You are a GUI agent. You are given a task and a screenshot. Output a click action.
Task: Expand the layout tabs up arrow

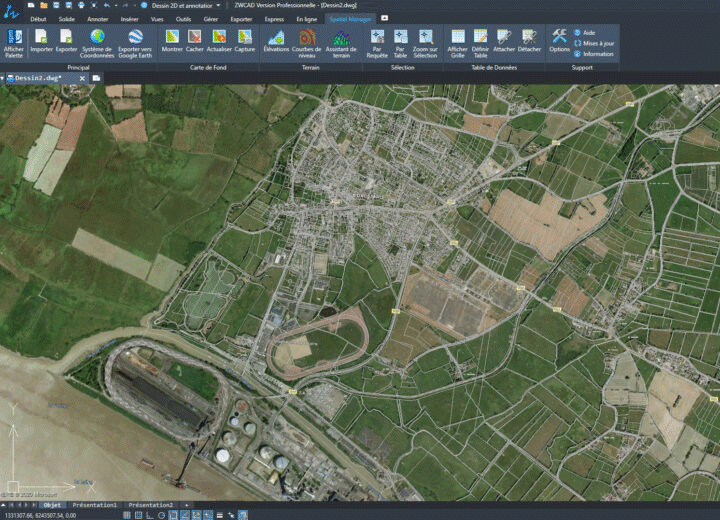click(3, 505)
